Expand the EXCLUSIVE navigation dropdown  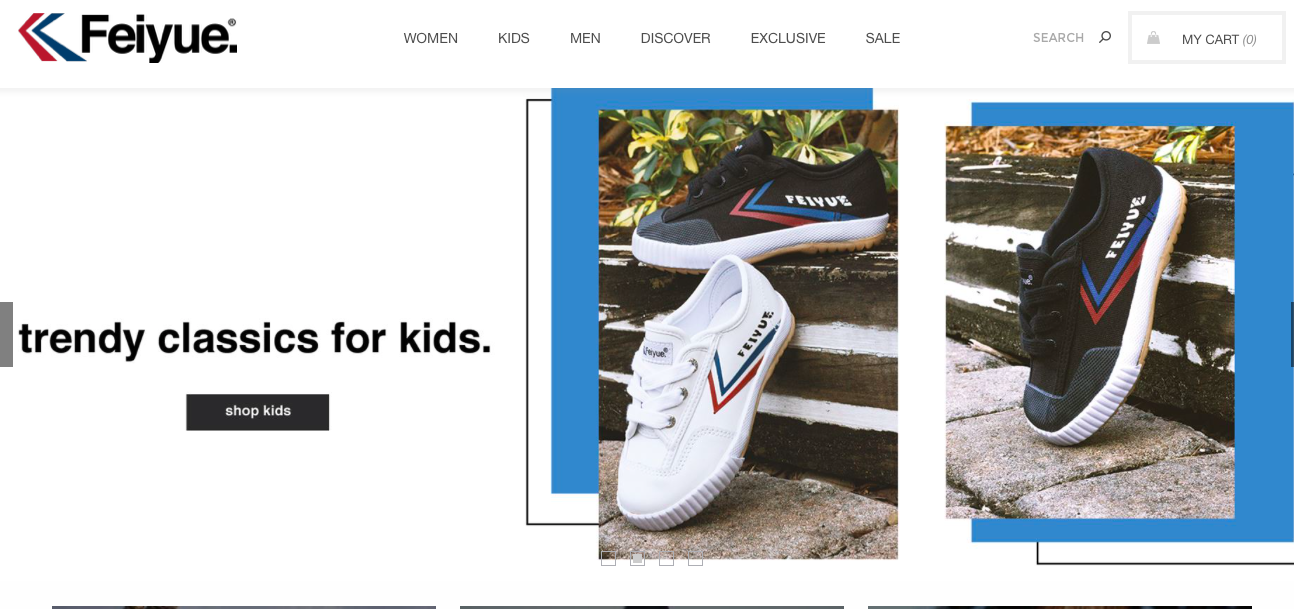788,38
